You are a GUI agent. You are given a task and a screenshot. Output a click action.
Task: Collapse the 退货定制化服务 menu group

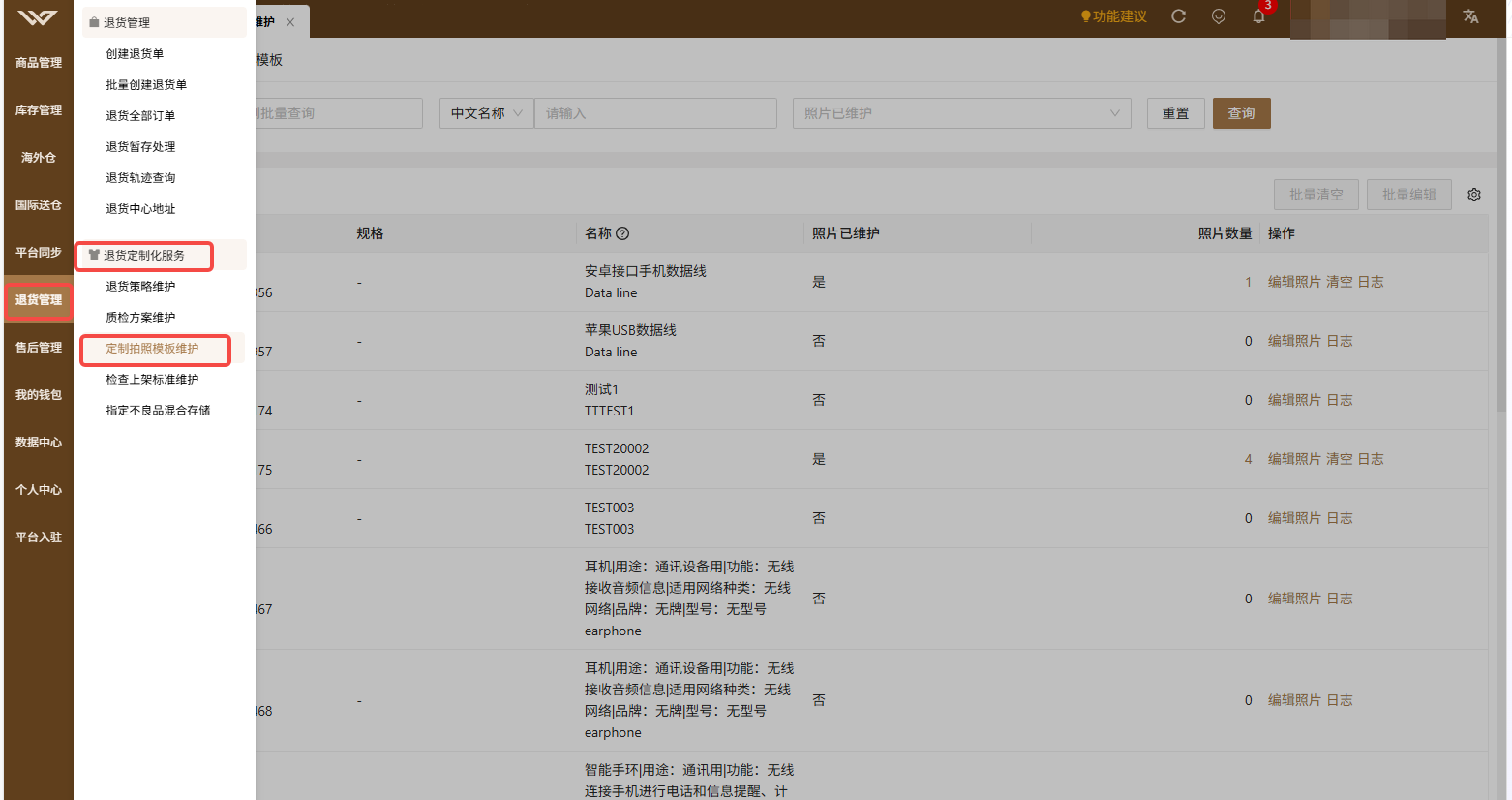pos(144,256)
